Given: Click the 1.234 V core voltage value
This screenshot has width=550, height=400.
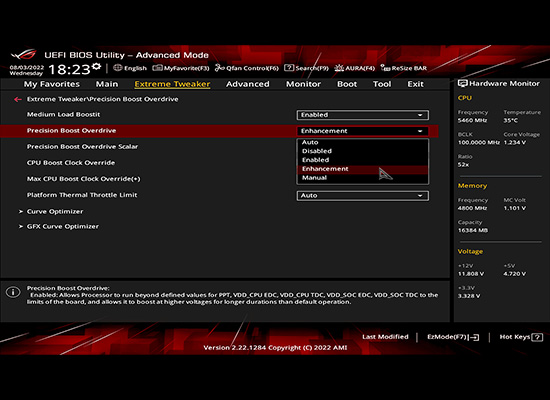Looking at the screenshot, I should (515, 142).
